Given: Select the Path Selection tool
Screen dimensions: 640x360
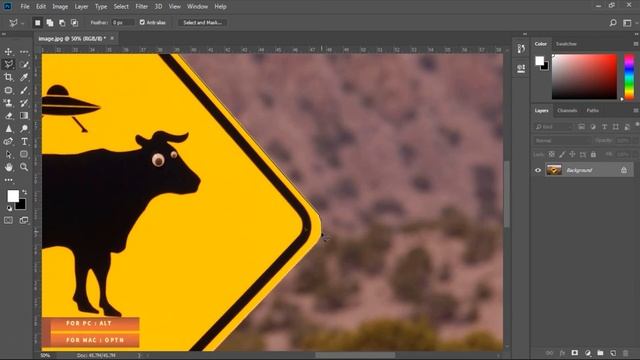Looking at the screenshot, I should tap(8, 154).
